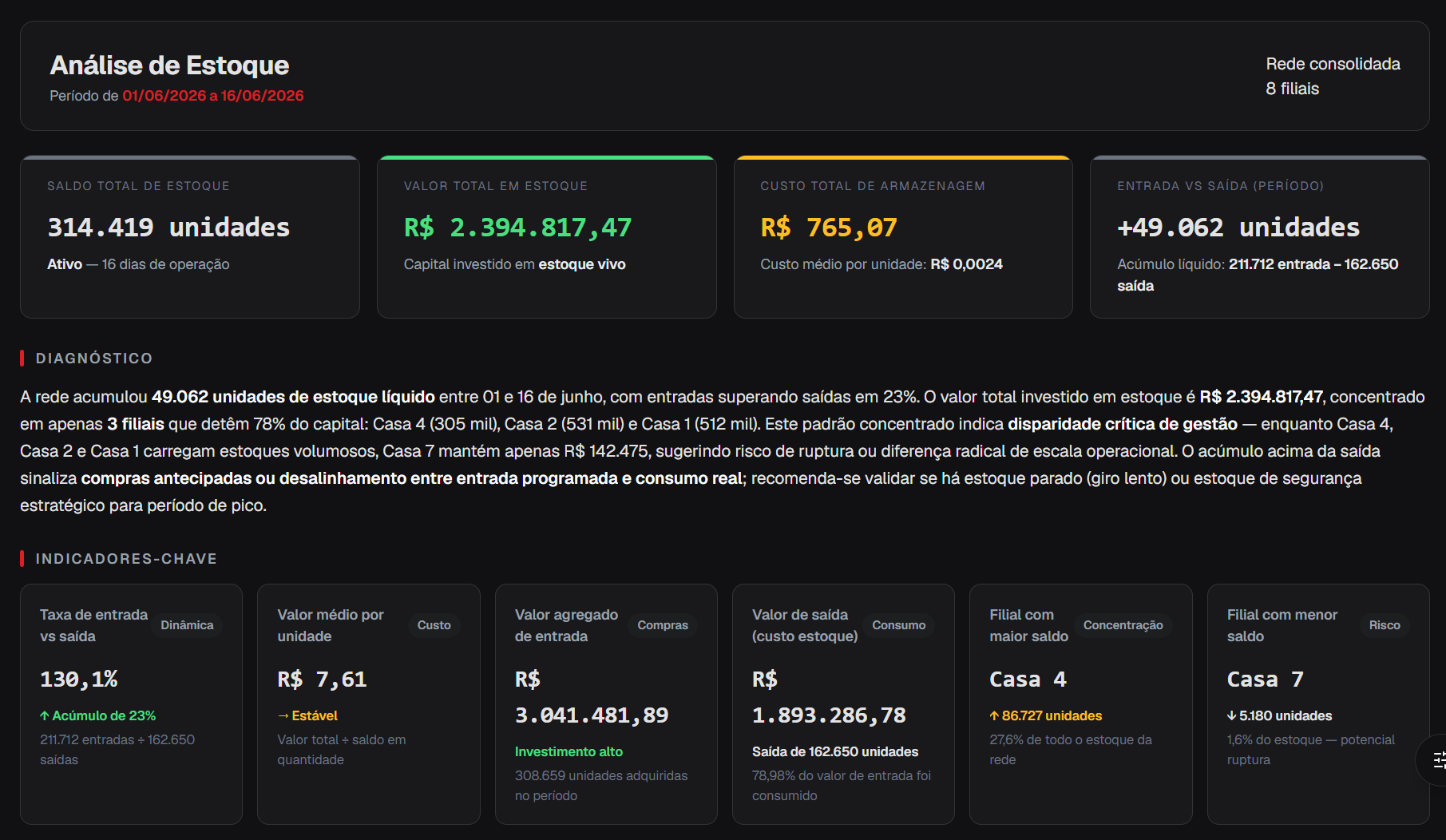This screenshot has height=840, width=1446.
Task: Open the Saldo Total de Estoque card
Action: (x=190, y=237)
